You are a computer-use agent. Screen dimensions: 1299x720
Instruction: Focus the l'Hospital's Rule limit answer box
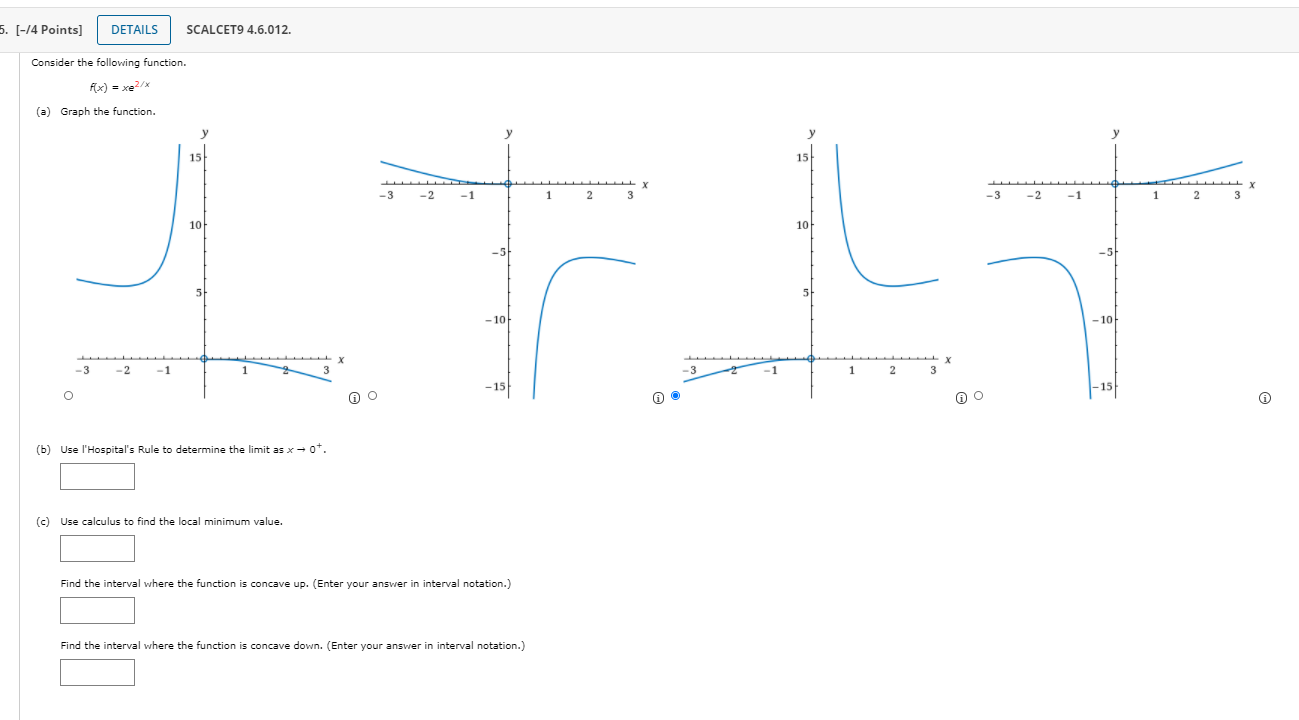(97, 476)
